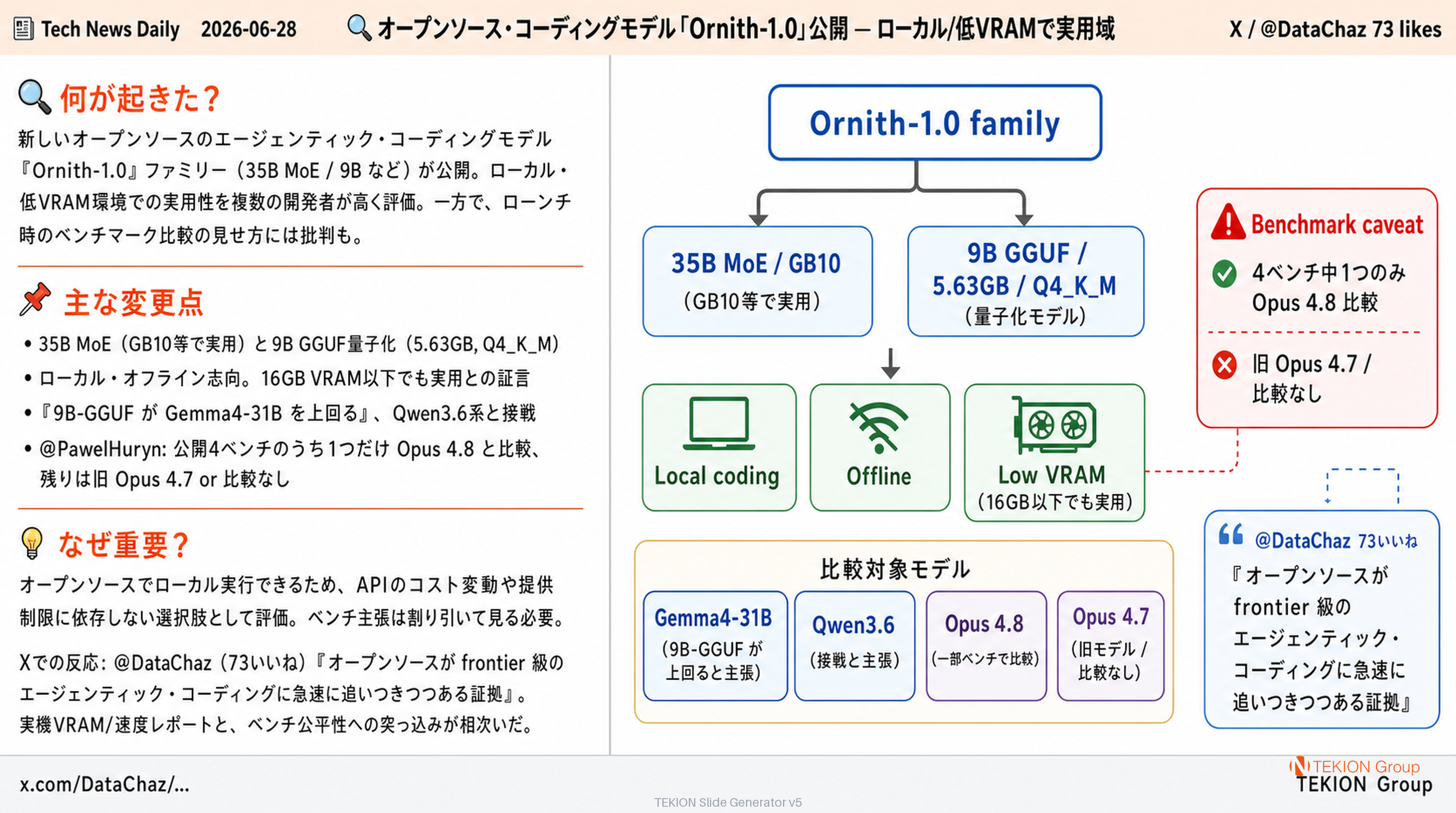
Task: Click the graphics card icon in Low VRAM box
Action: point(1054,424)
